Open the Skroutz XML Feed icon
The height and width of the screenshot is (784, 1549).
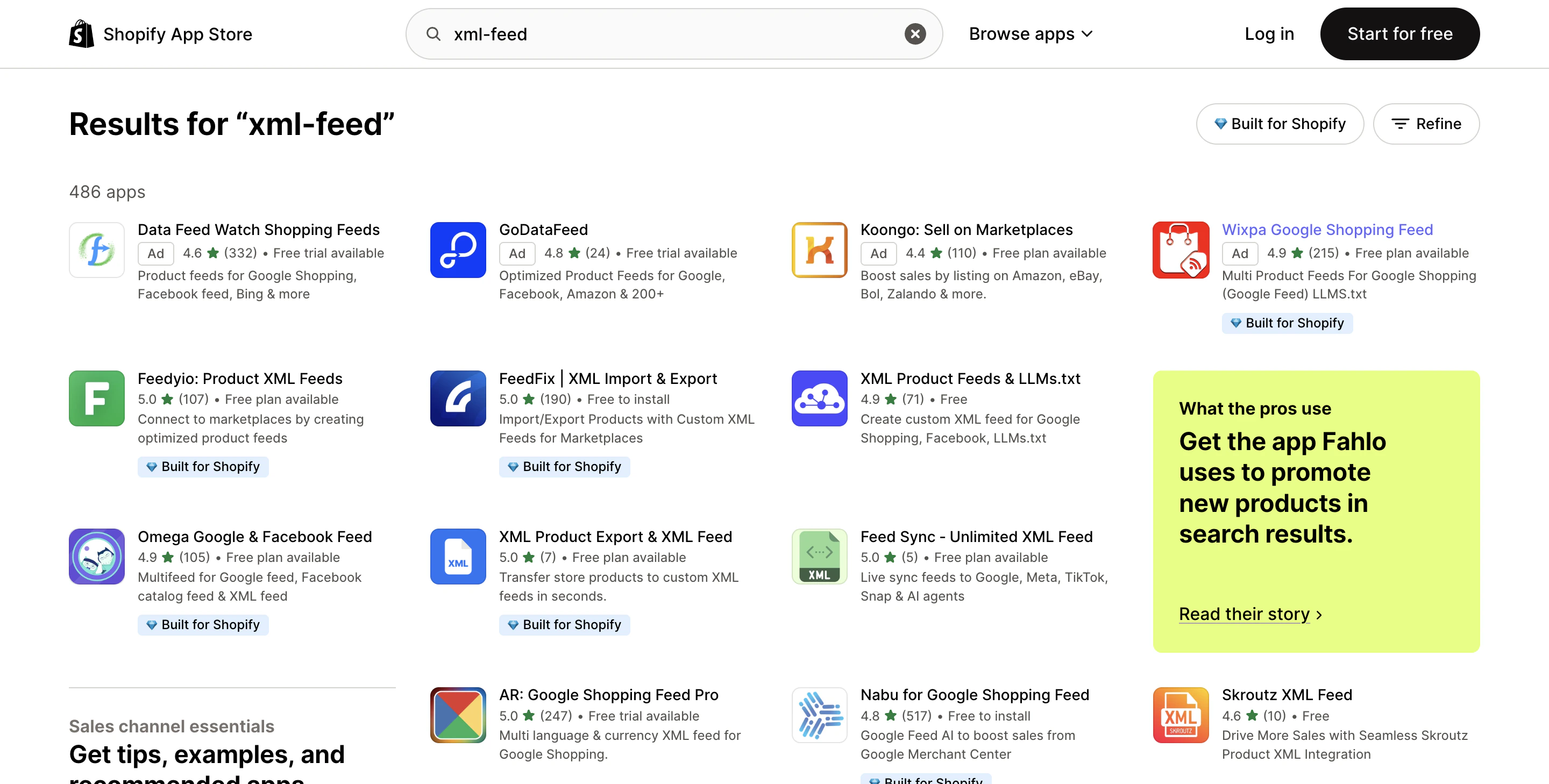[x=1181, y=715]
